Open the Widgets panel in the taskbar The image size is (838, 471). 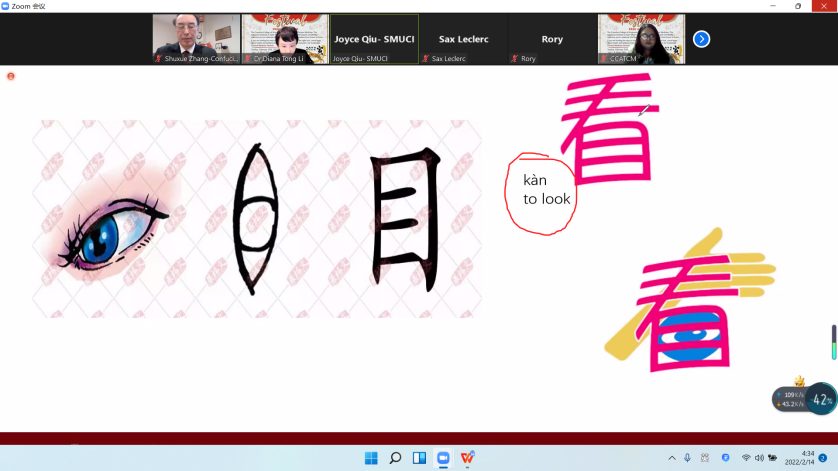[x=419, y=458]
